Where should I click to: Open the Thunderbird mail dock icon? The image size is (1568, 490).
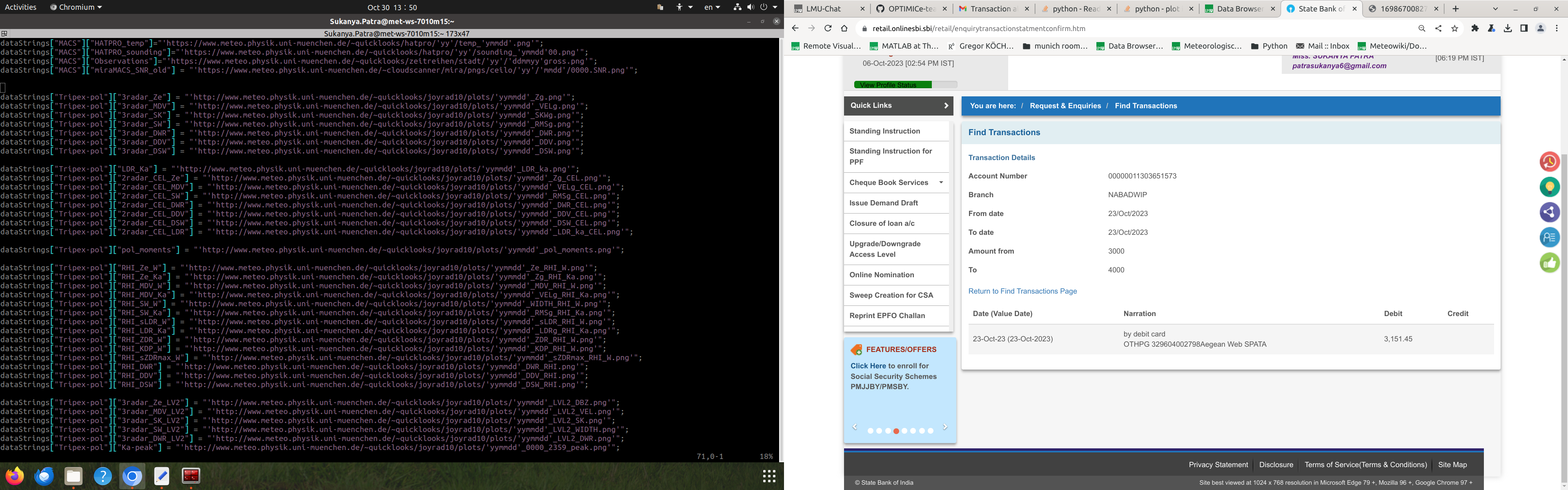[x=44, y=476]
